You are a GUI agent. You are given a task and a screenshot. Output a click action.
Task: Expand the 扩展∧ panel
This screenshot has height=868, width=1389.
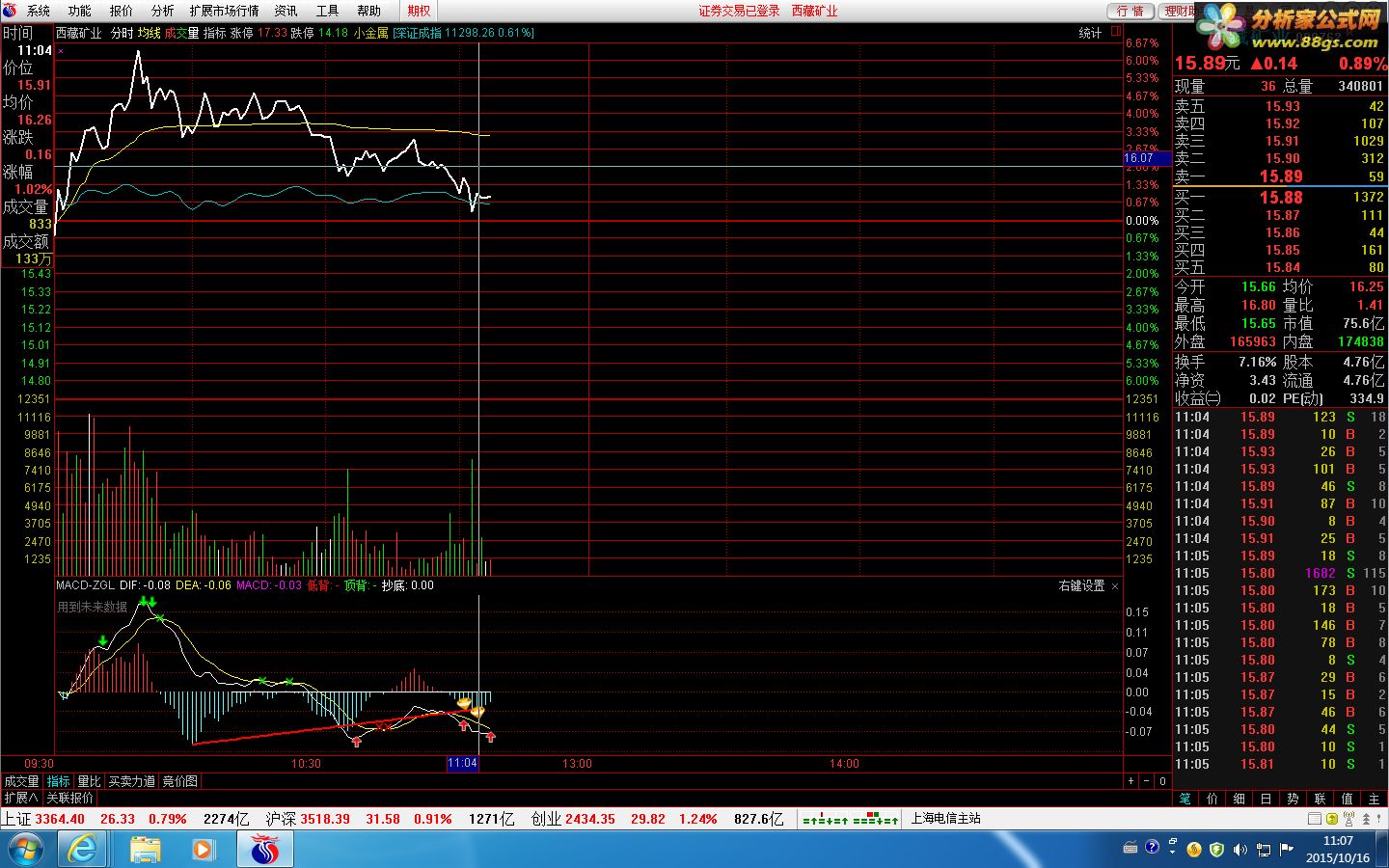point(21,798)
